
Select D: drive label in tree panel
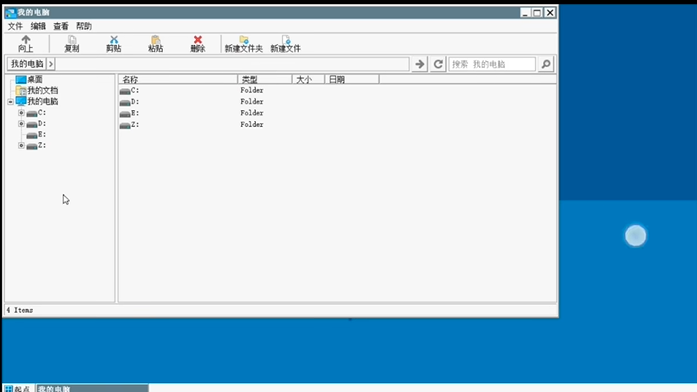coord(42,124)
